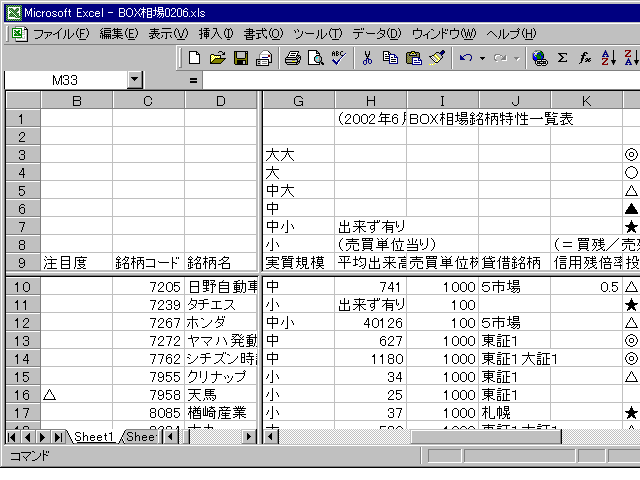
Task: Open Print Preview magnifier icon
Action: click(x=316, y=58)
